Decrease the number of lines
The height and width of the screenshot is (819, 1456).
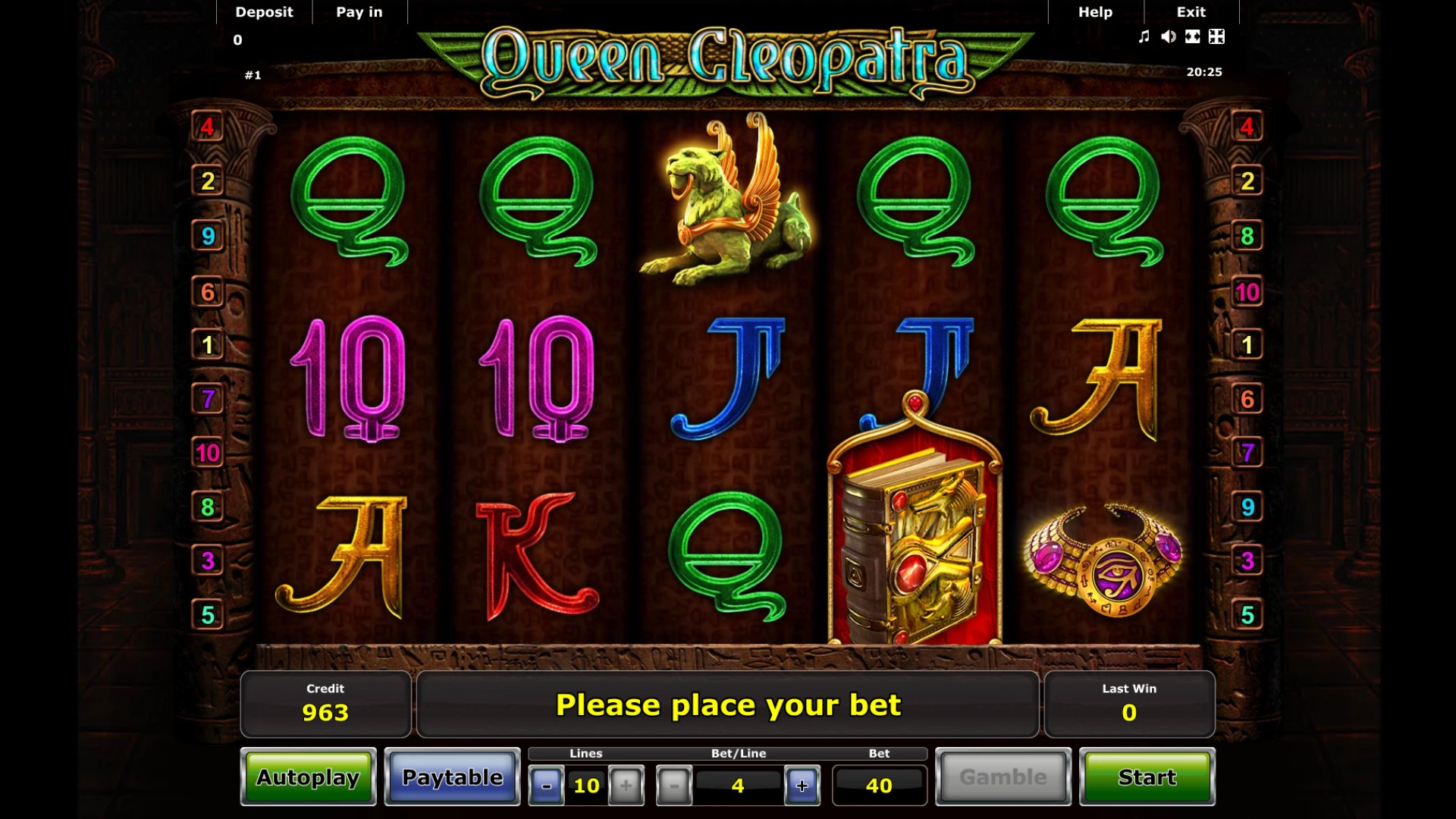pyautogui.click(x=547, y=786)
